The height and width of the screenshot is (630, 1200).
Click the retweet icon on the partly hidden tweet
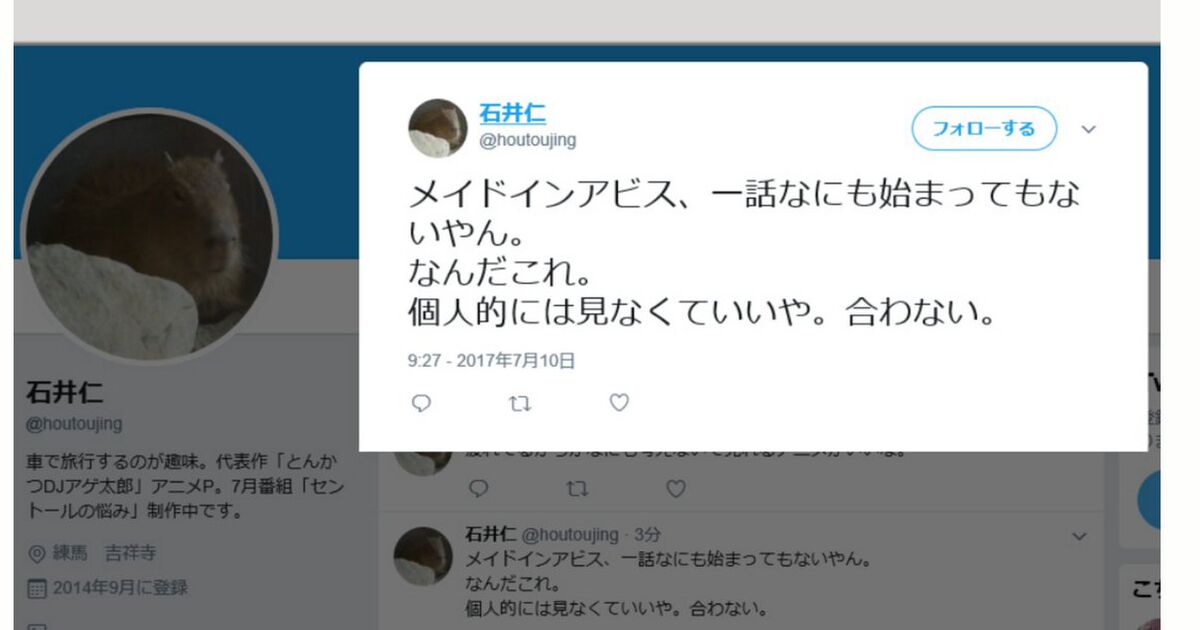577,489
